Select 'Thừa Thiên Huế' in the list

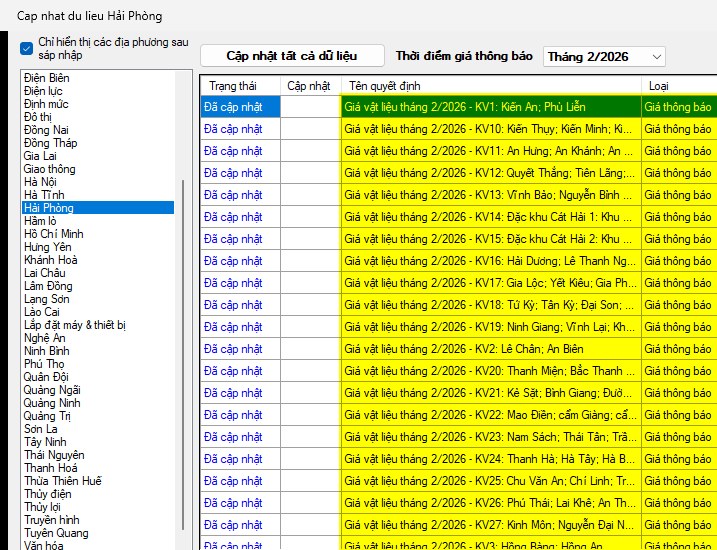tap(63, 481)
